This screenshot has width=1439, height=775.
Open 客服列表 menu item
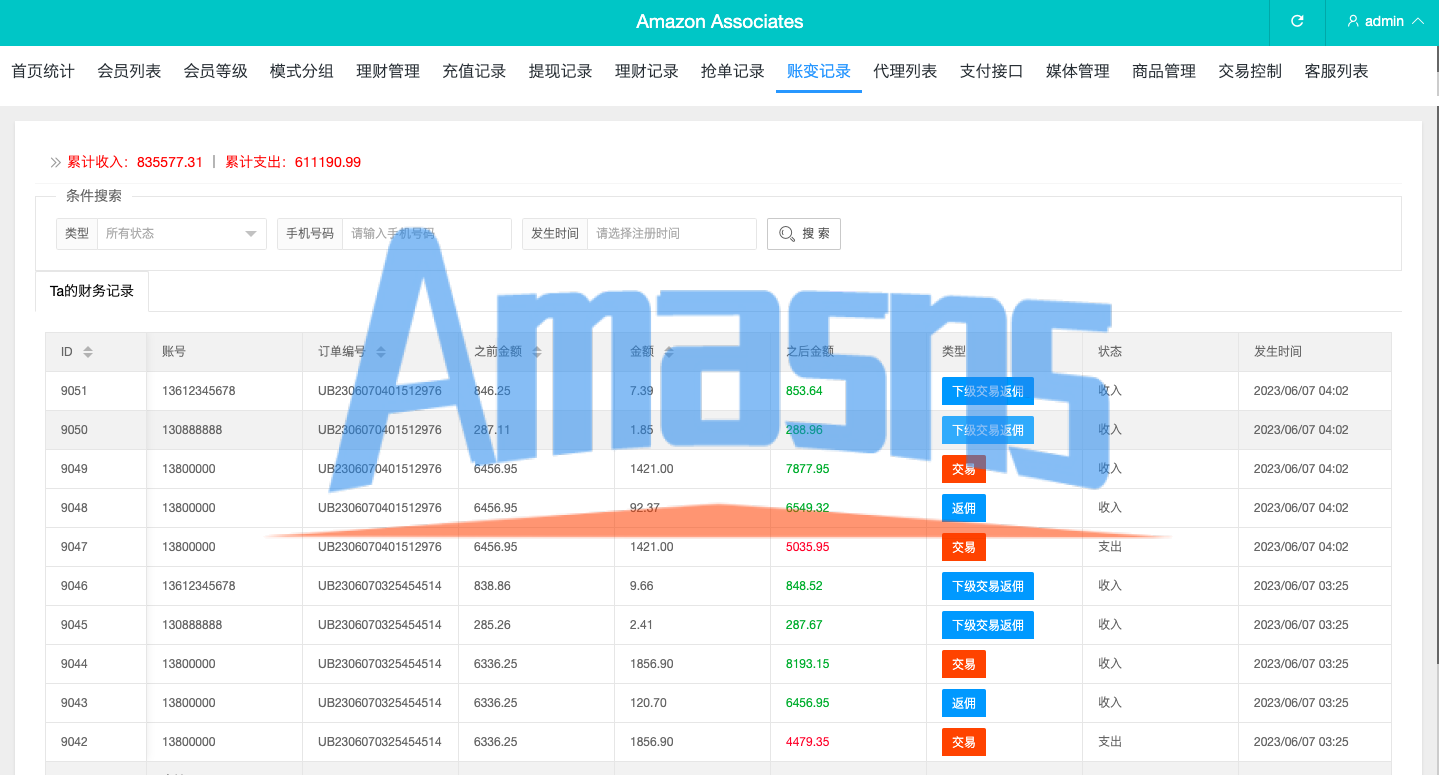pos(1337,71)
